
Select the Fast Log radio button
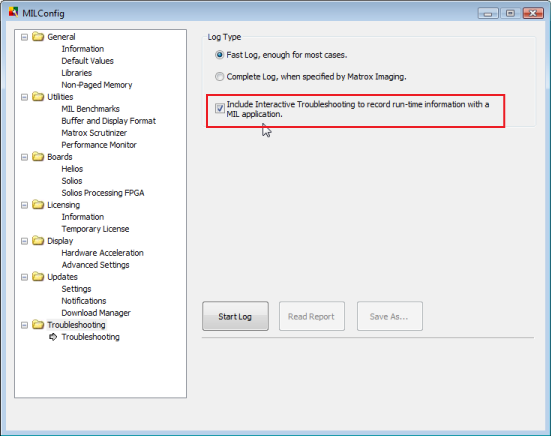coord(220,55)
